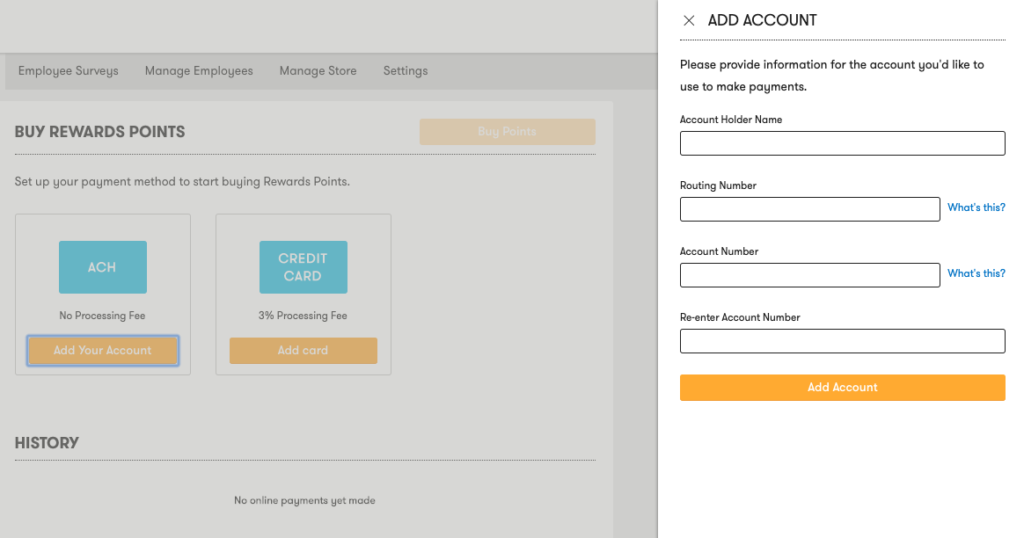Close the Add Account panel
This screenshot has height=538, width=1024.
click(x=688, y=21)
